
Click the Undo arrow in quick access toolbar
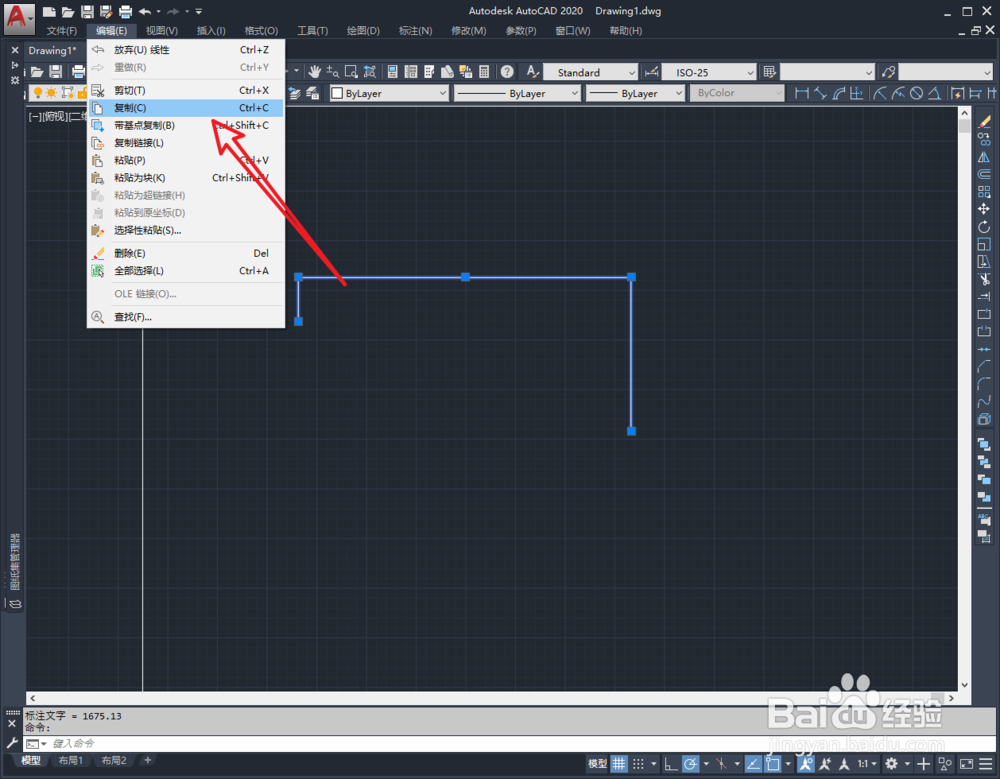[x=145, y=11]
